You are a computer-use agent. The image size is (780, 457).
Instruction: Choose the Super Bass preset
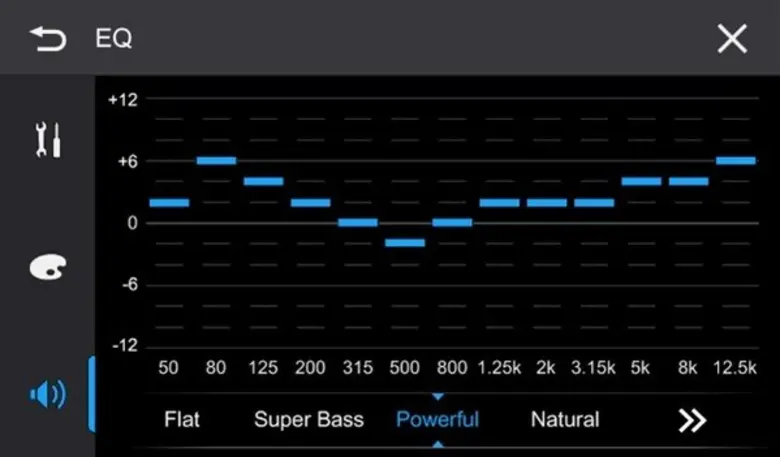(309, 420)
